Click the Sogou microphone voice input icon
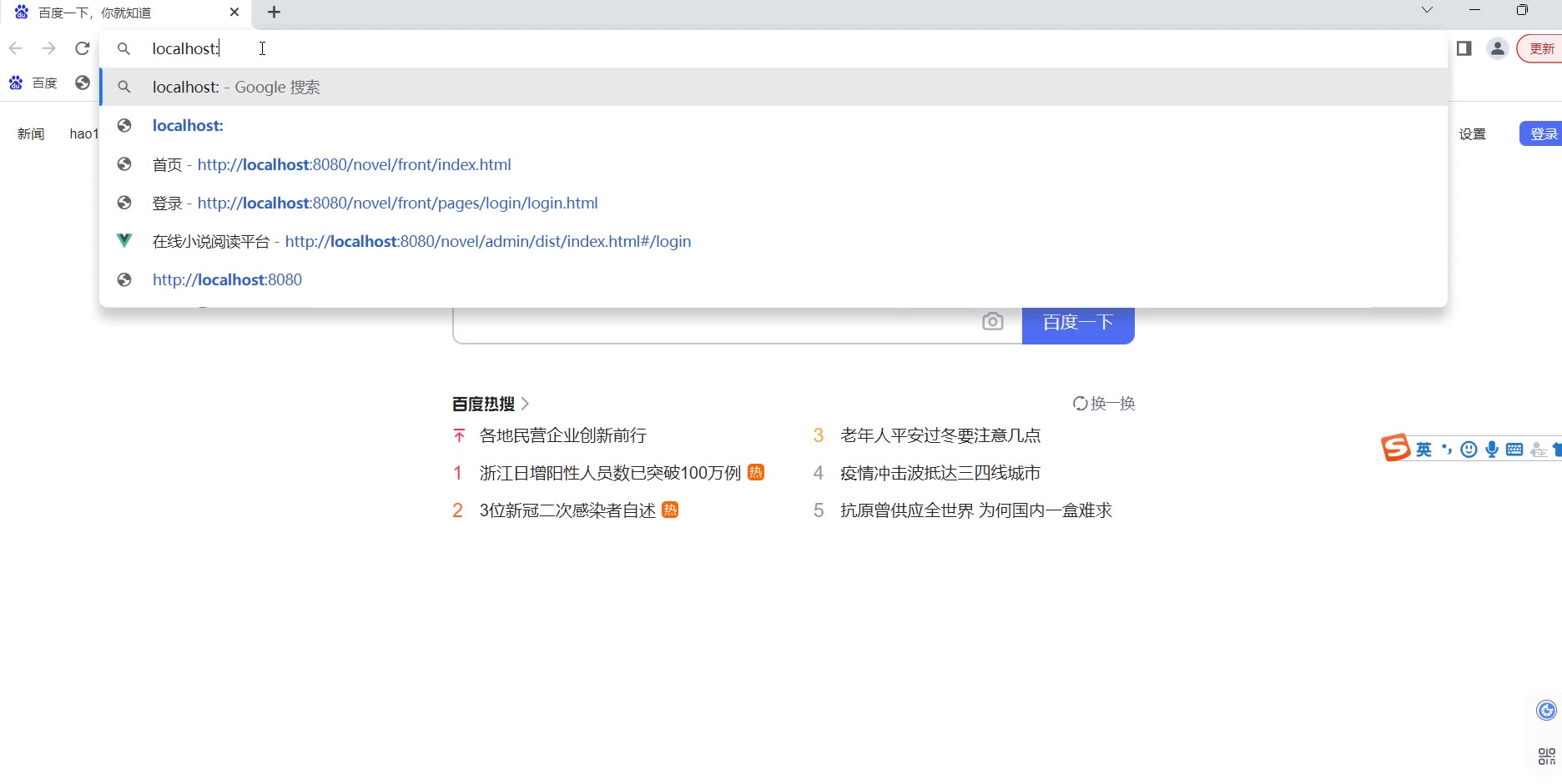The width and height of the screenshot is (1562, 784). pos(1492,450)
